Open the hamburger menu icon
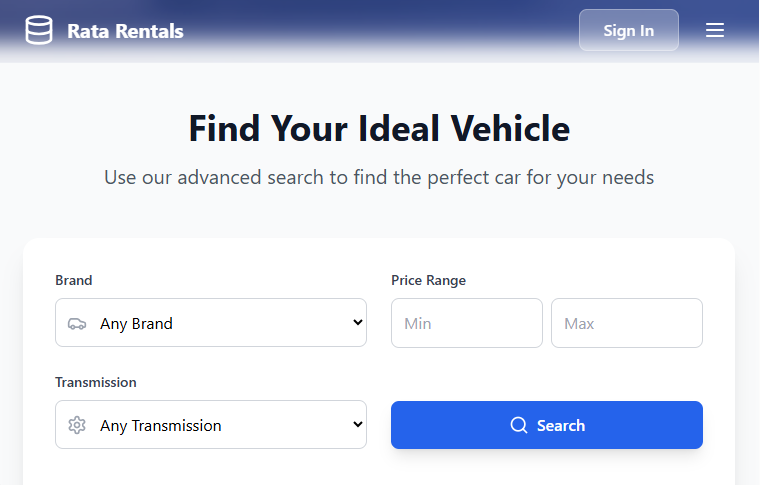 [714, 30]
